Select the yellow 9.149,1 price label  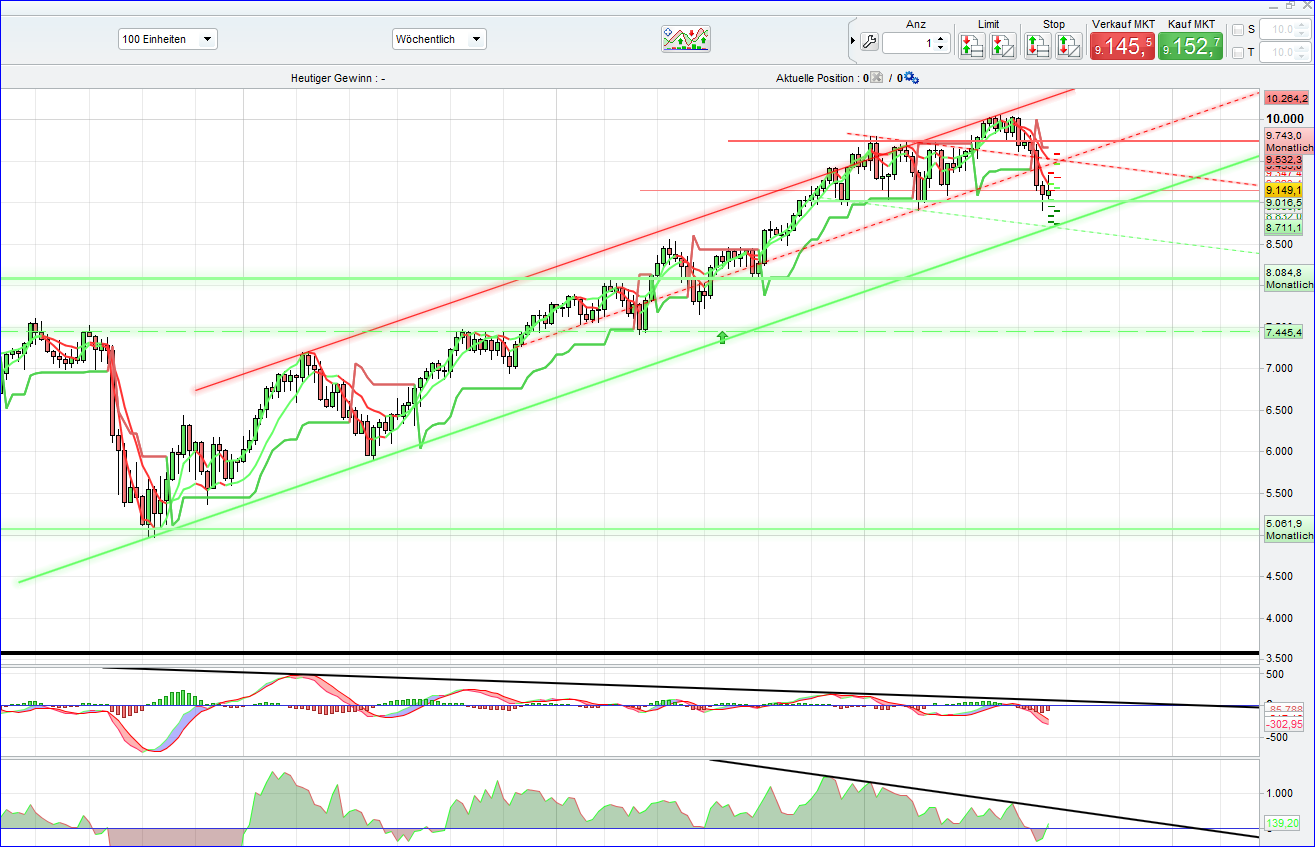(1283, 190)
